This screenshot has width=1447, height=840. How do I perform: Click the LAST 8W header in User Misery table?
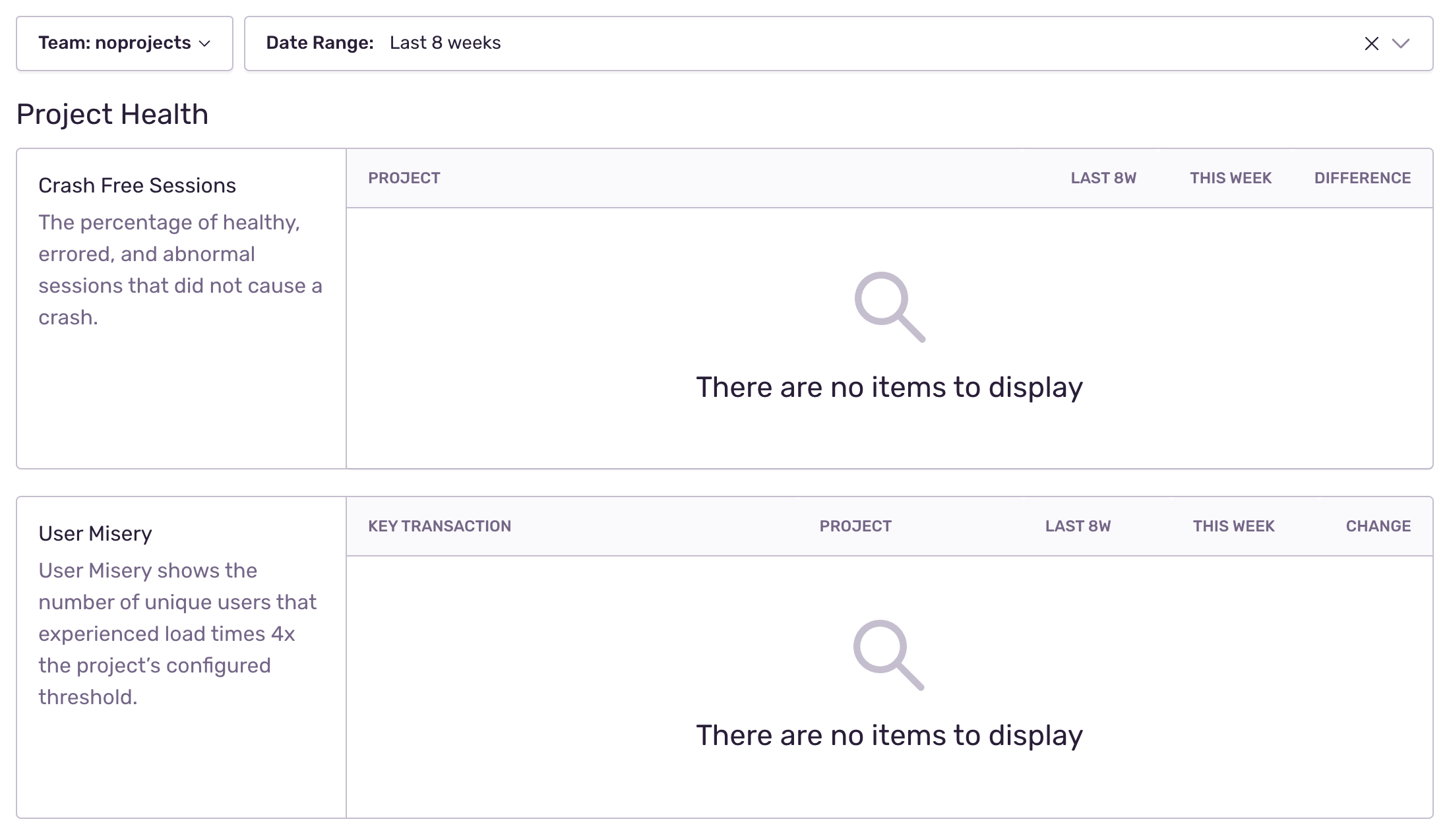(x=1078, y=526)
